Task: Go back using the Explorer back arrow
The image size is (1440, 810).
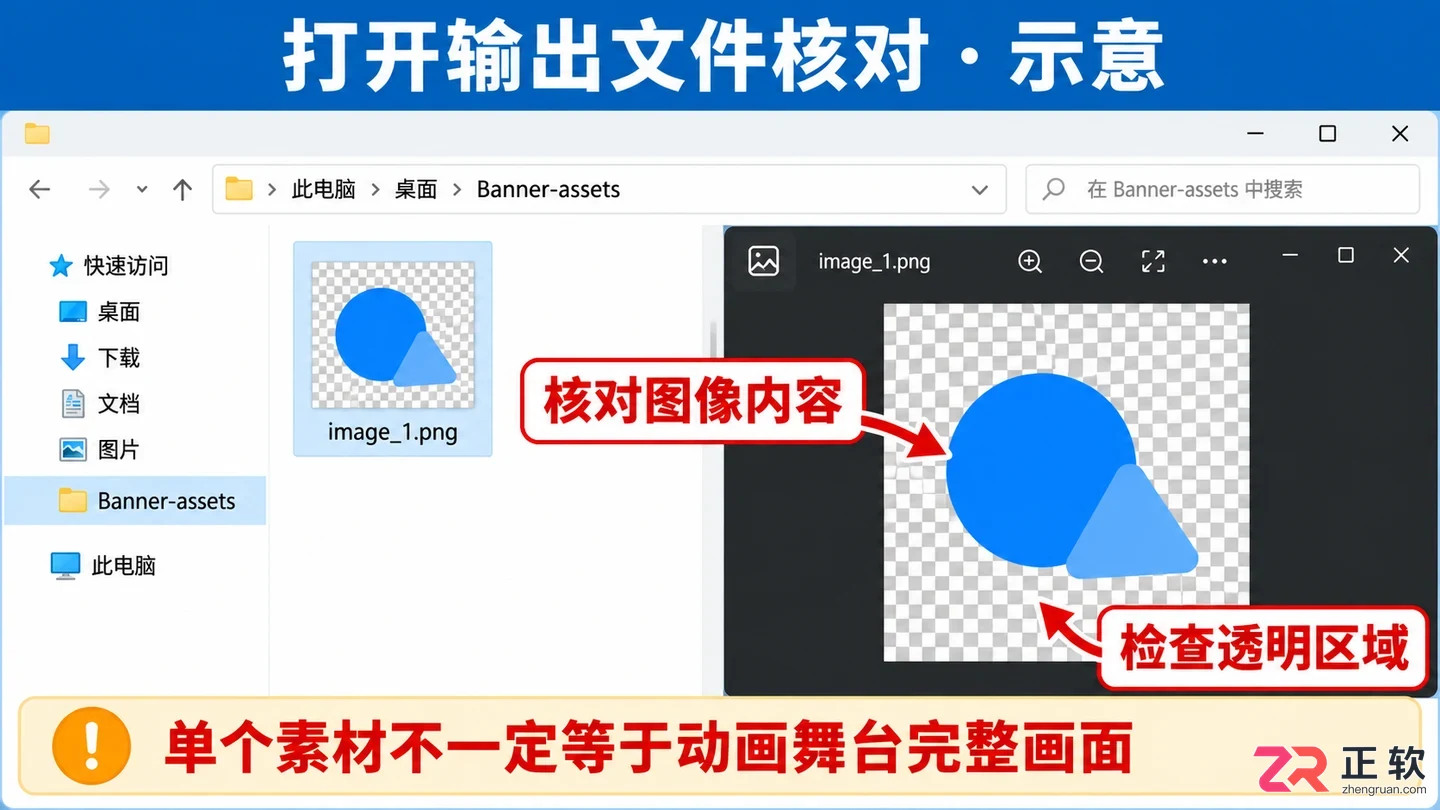Action: click(40, 189)
